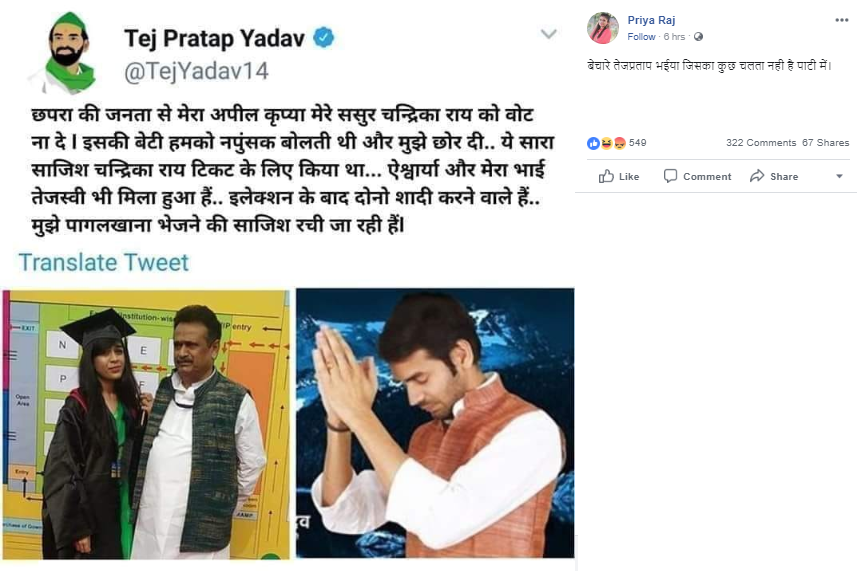The height and width of the screenshot is (571, 857).
Task: Click the blue verified badge beside Tej Pratap Yadav
Action: pyautogui.click(x=324, y=38)
